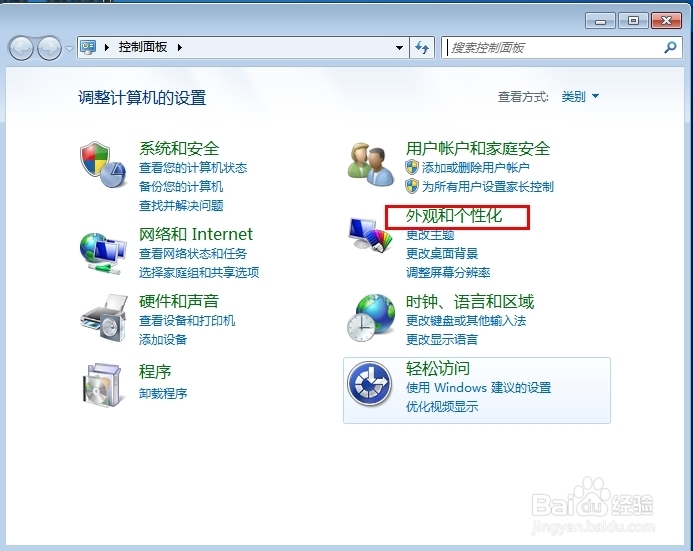Open Hardware and Sound printer icon
693x551 pixels.
pyautogui.click(x=104, y=318)
